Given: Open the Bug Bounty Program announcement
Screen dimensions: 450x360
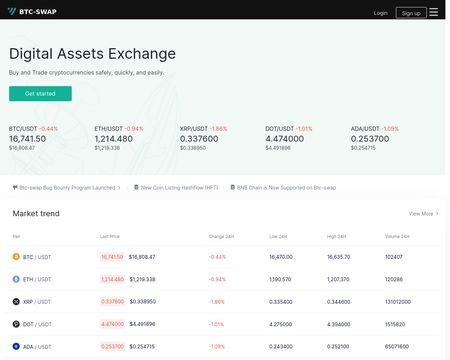Looking at the screenshot, I should (x=67, y=188).
